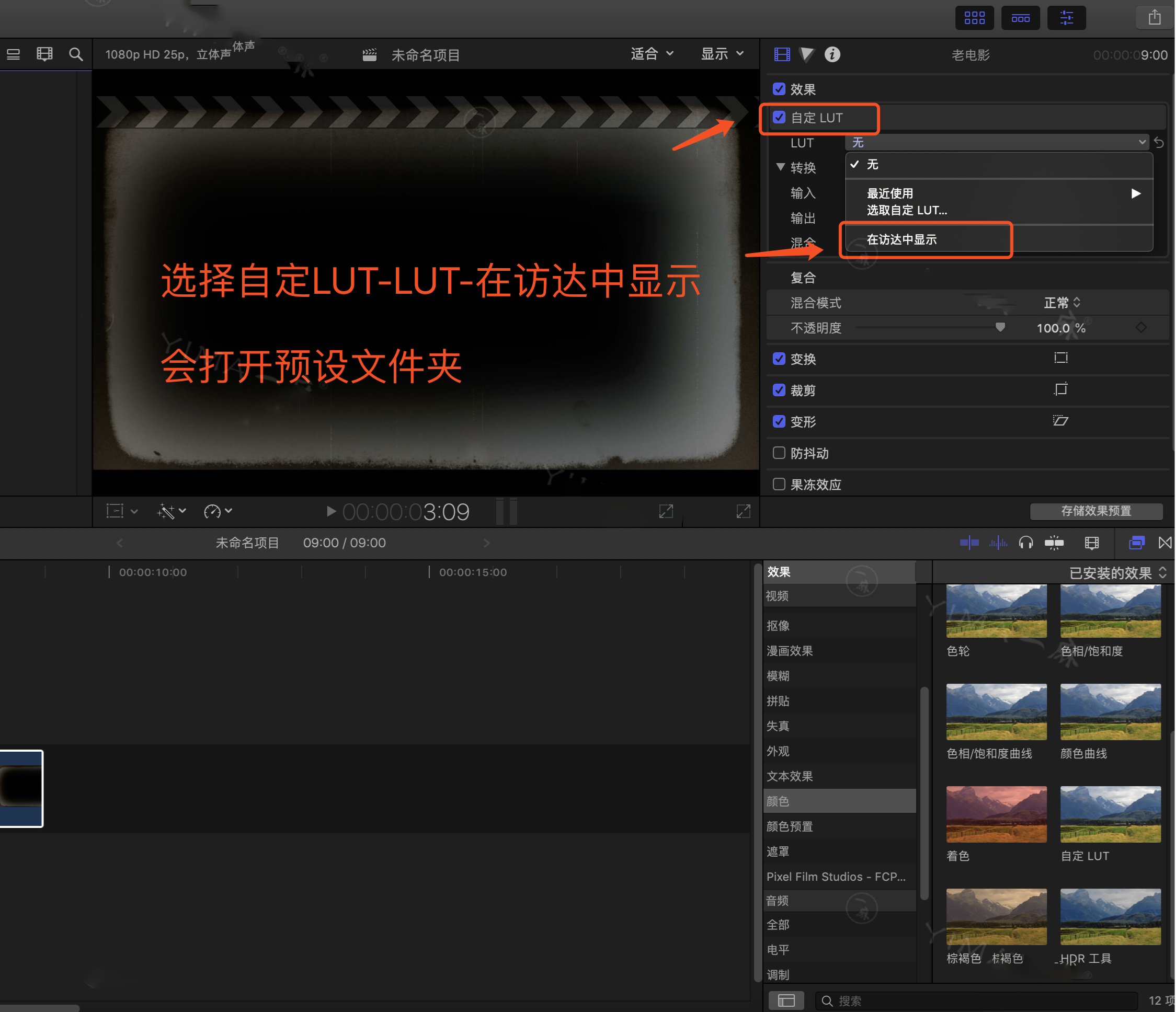Viewport: 1176px width, 1012px height.
Task: Enable the 防抖动 checkbox
Action: 779,453
